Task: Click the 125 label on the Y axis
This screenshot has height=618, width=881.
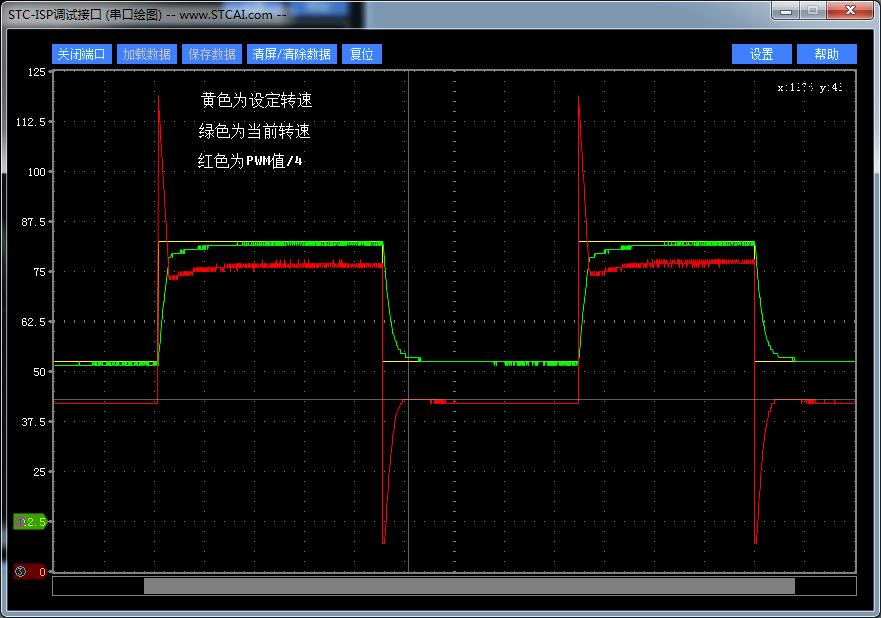Action: pos(36,72)
